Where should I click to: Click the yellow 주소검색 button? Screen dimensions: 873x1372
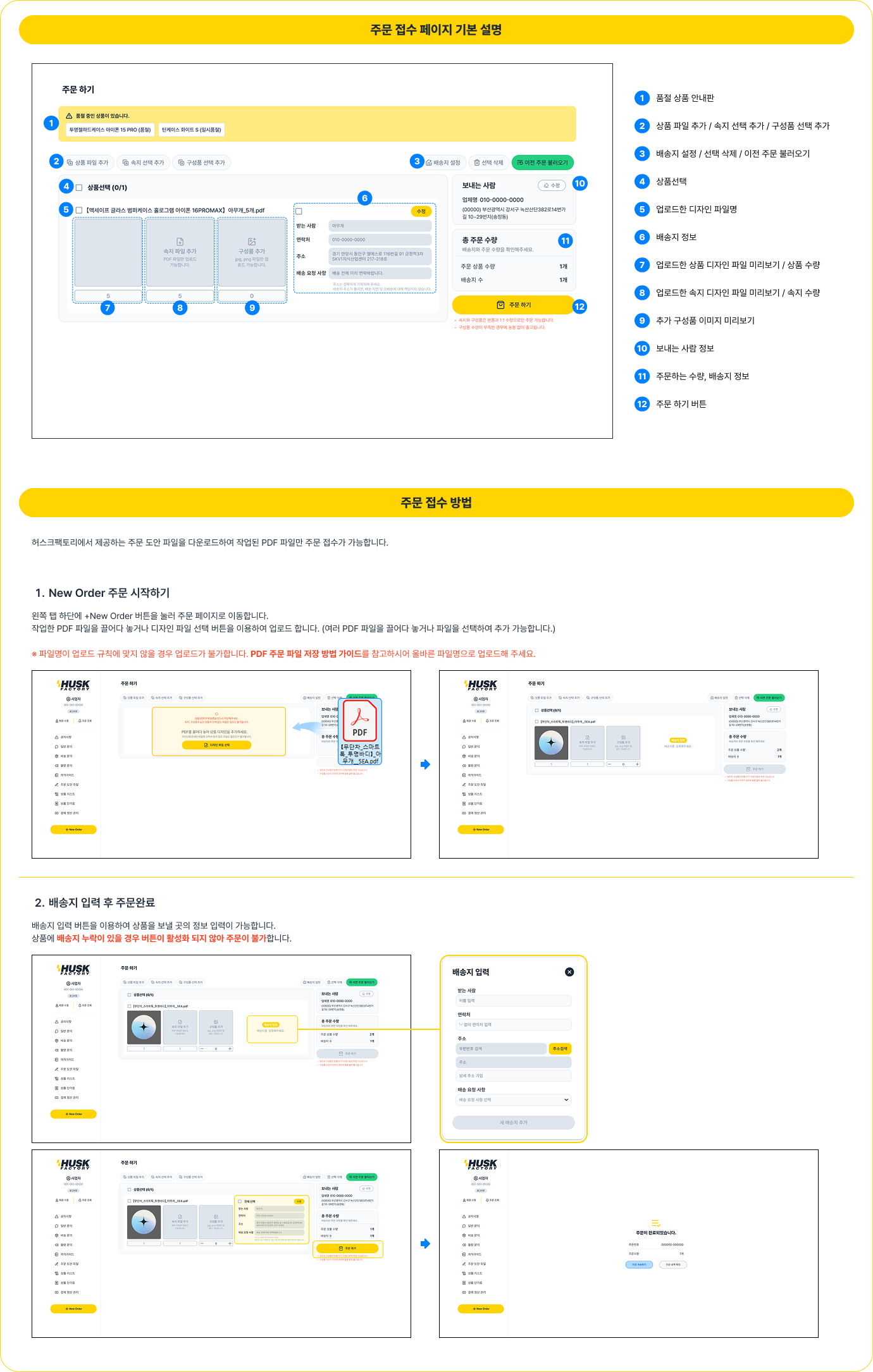coord(560,1048)
